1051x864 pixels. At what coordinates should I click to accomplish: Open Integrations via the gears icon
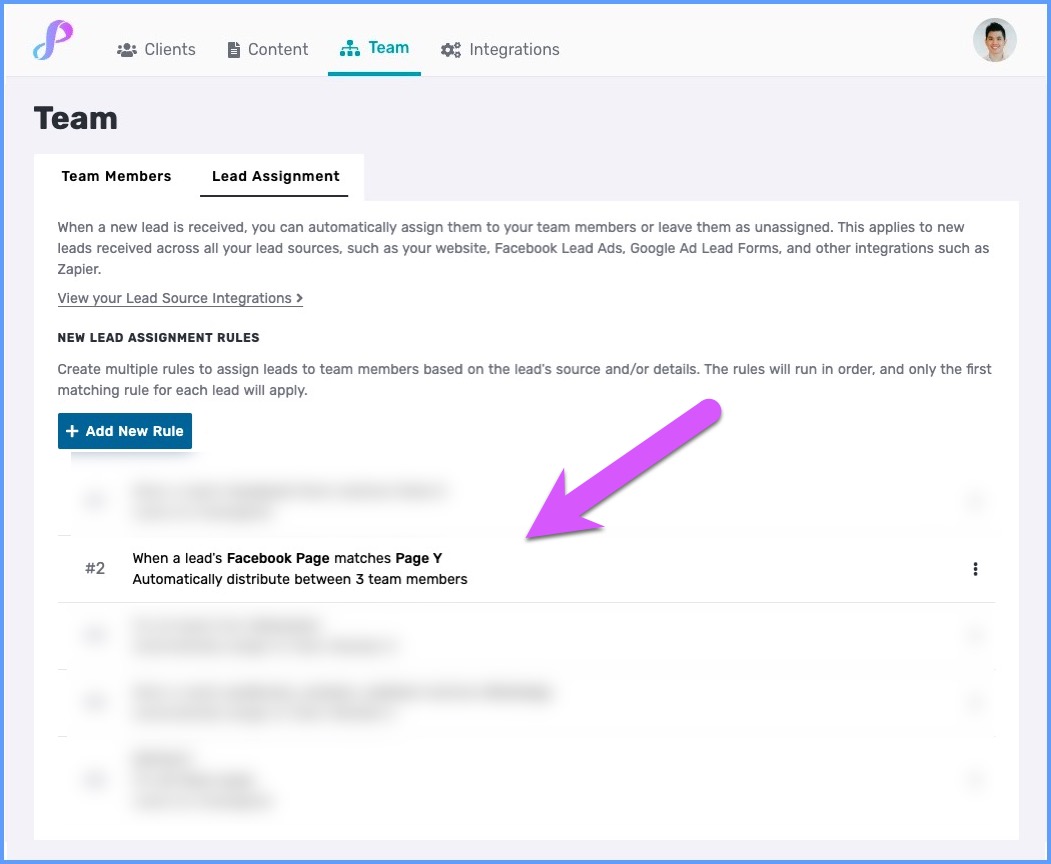[x=450, y=49]
